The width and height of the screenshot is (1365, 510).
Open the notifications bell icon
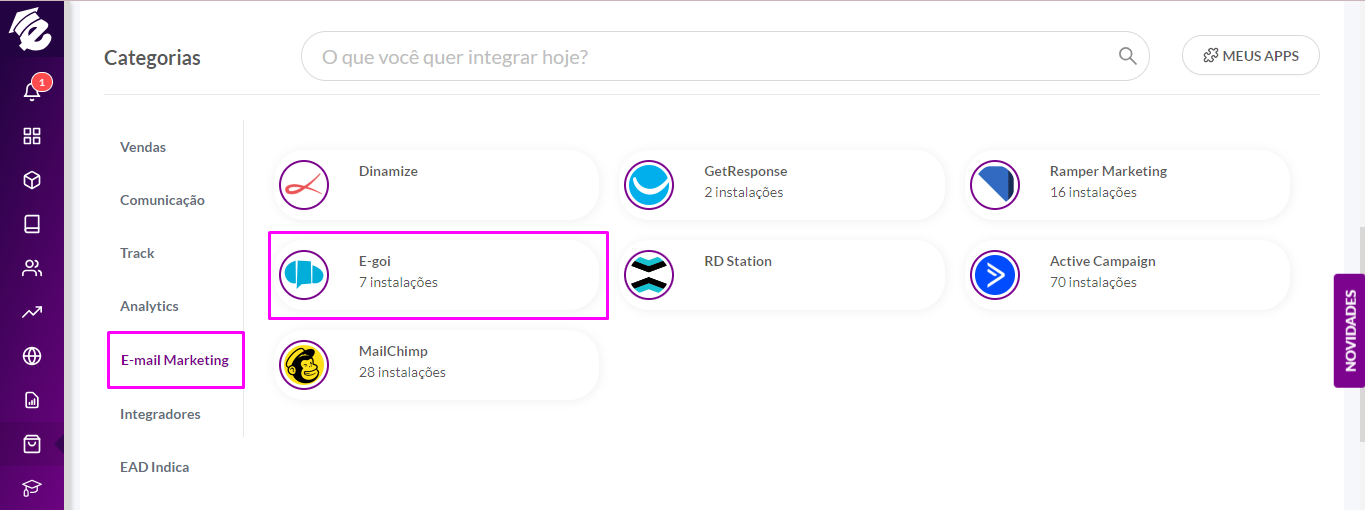coord(32,91)
